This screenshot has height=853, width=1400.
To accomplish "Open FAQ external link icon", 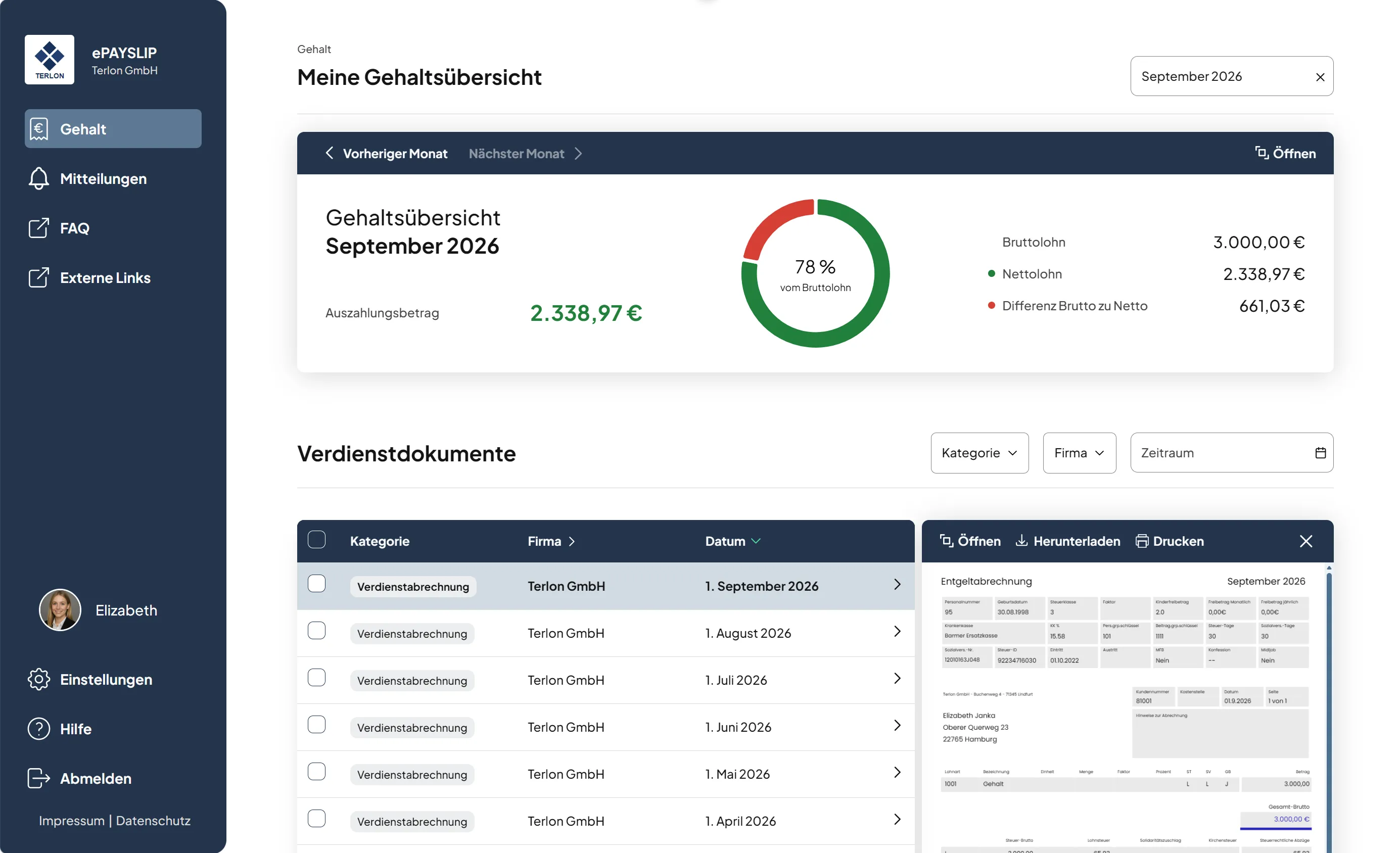I will 38,228.
